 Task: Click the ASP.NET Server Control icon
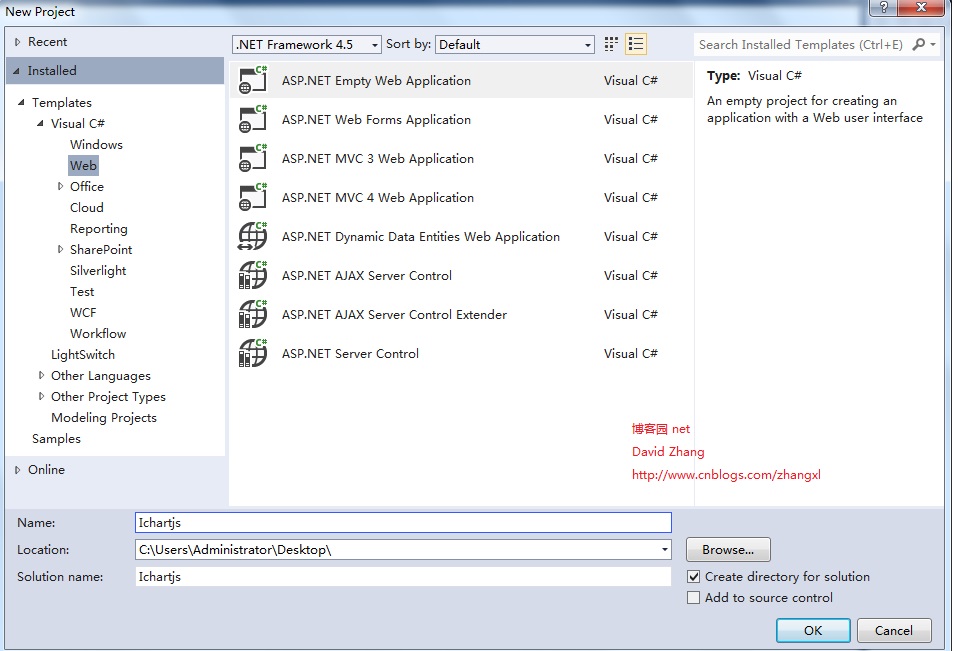[x=253, y=354]
